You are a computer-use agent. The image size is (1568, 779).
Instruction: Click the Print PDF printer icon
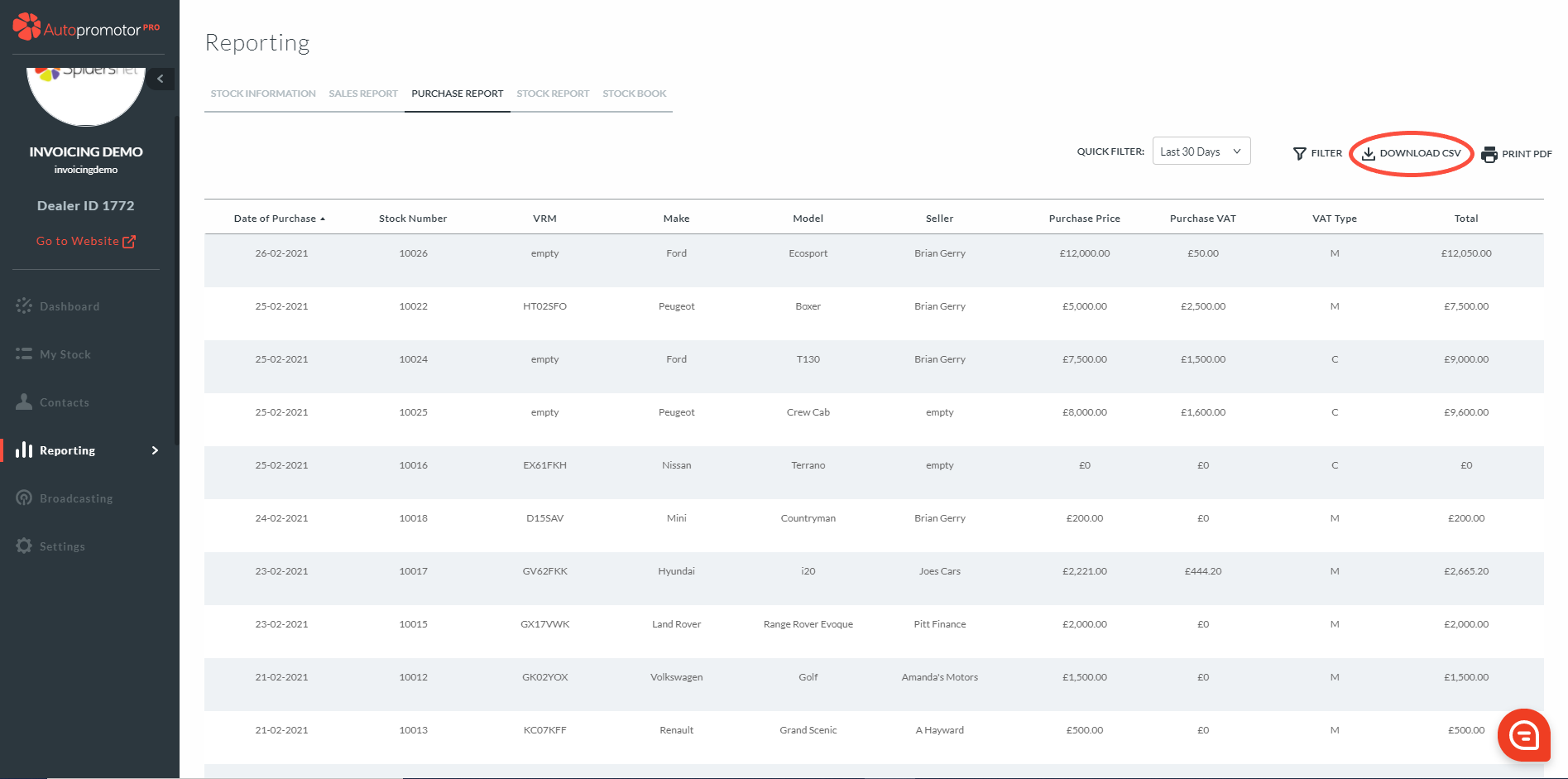coord(1489,154)
